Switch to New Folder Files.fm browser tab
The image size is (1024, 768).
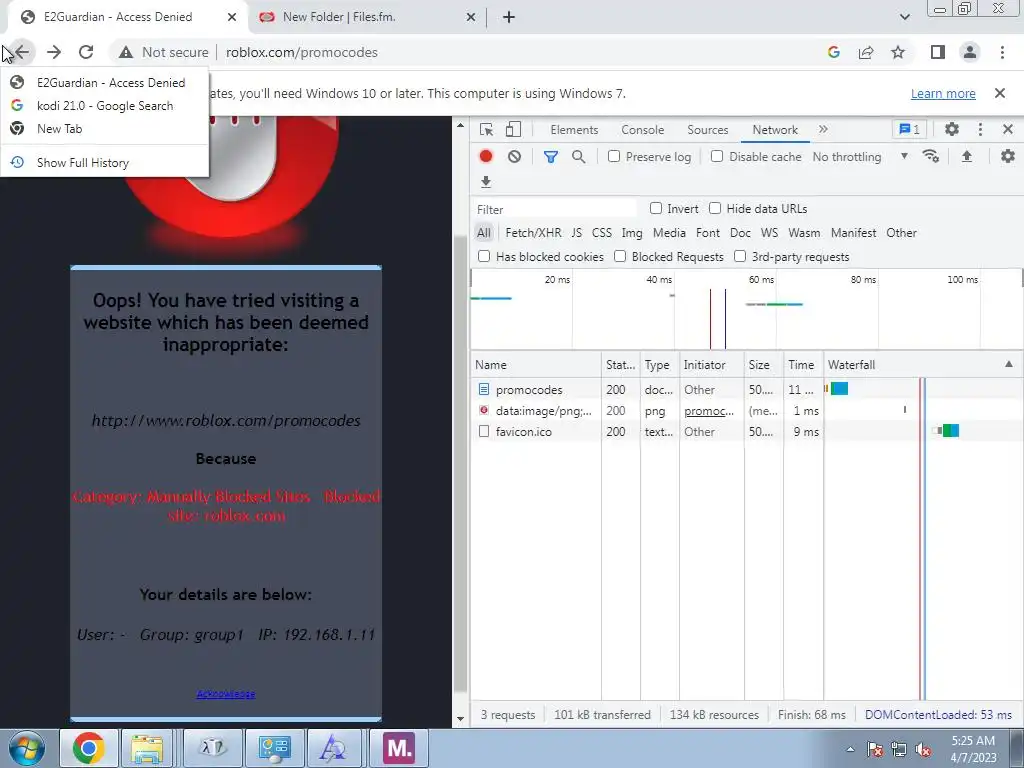pos(367,17)
